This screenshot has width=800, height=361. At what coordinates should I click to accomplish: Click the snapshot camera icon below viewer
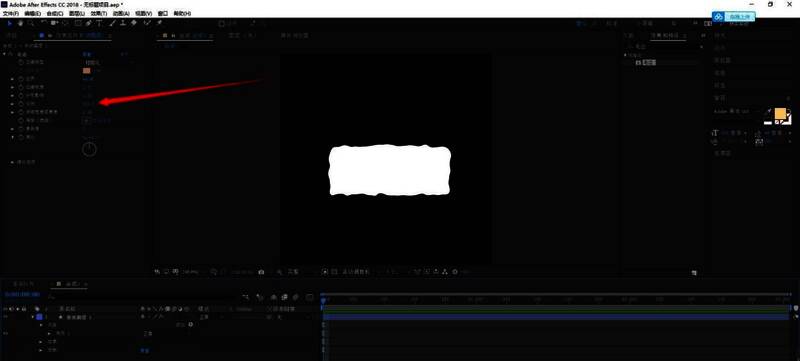click(x=262, y=272)
